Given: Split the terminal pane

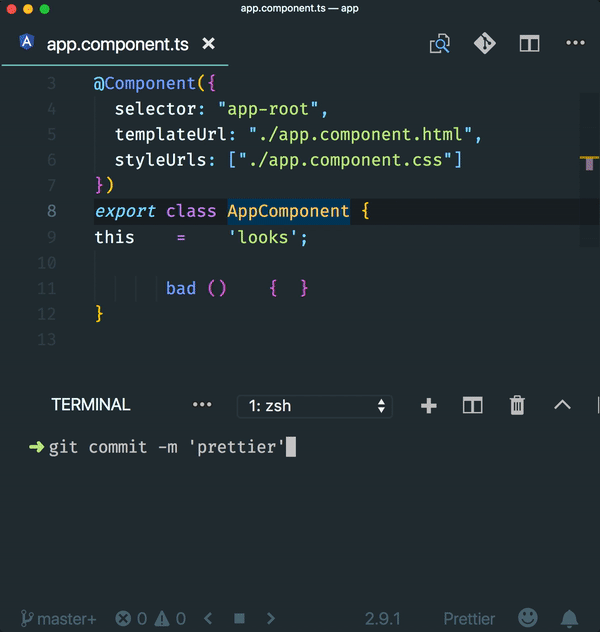Looking at the screenshot, I should pos(473,405).
